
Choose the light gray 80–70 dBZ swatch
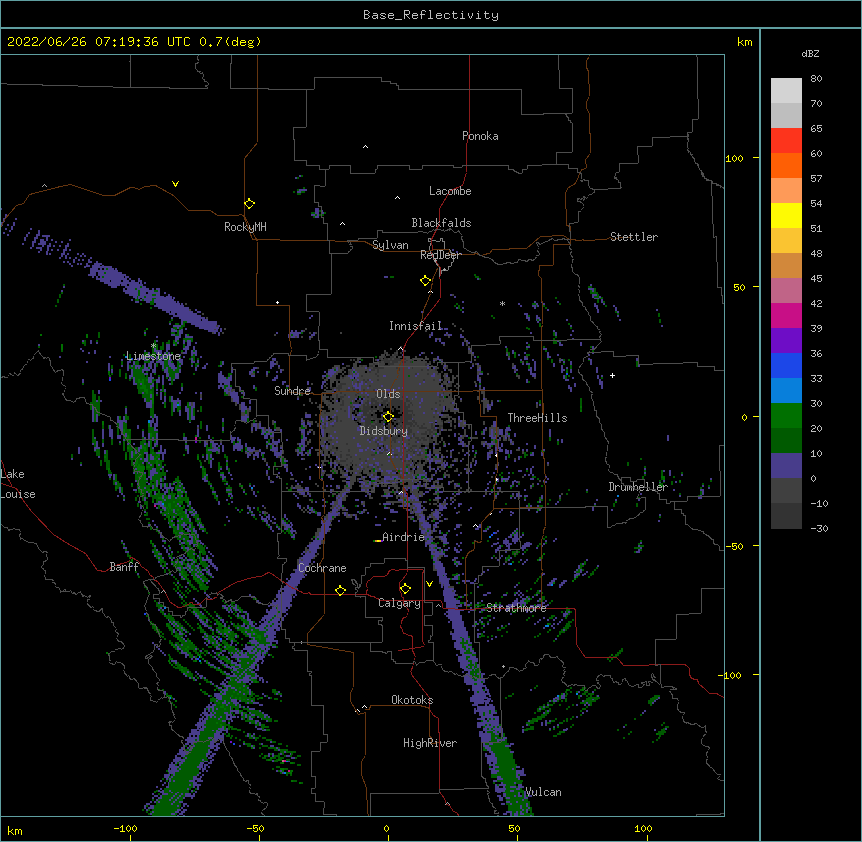(x=786, y=91)
